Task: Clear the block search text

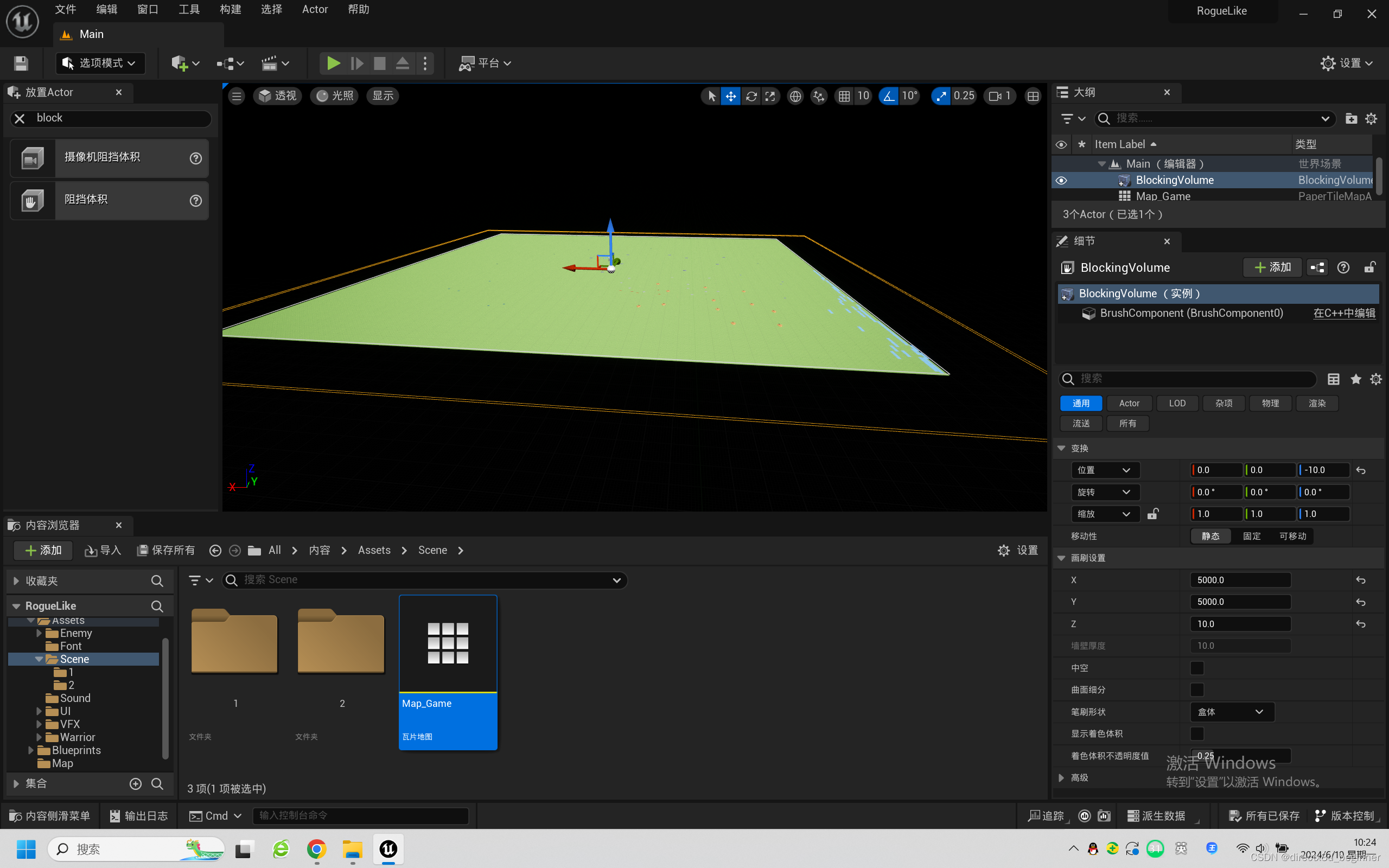Action: [20, 118]
